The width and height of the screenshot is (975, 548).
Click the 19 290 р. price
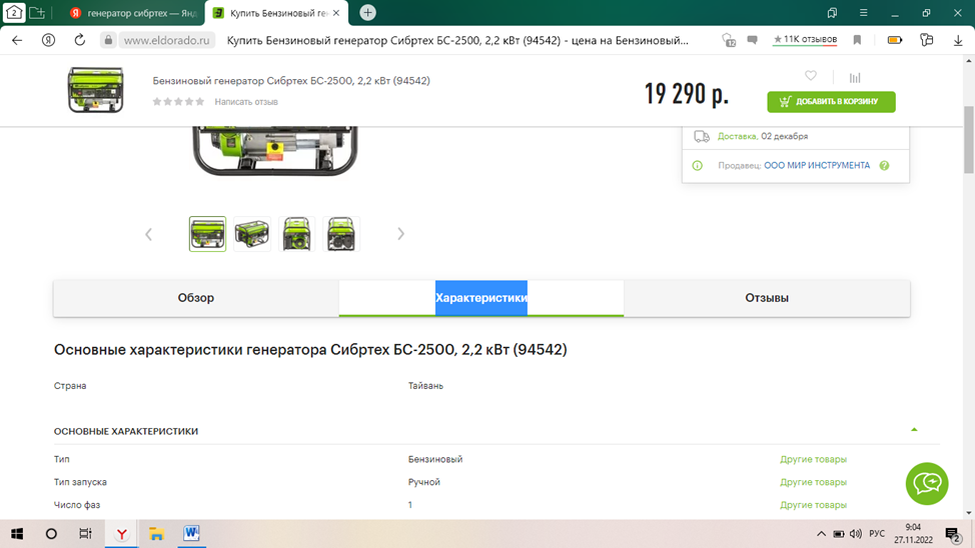pos(686,94)
